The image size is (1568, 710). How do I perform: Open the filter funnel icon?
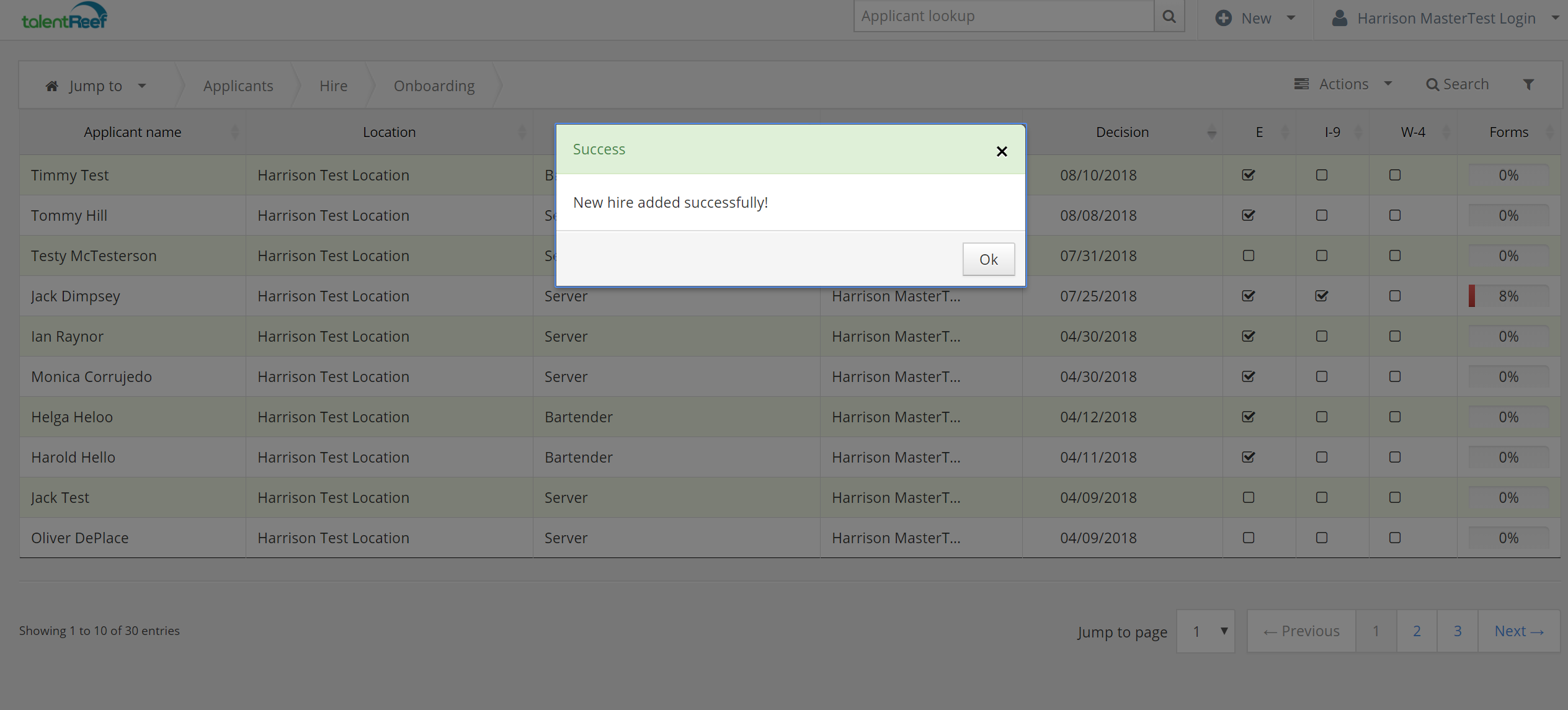coord(1529,84)
